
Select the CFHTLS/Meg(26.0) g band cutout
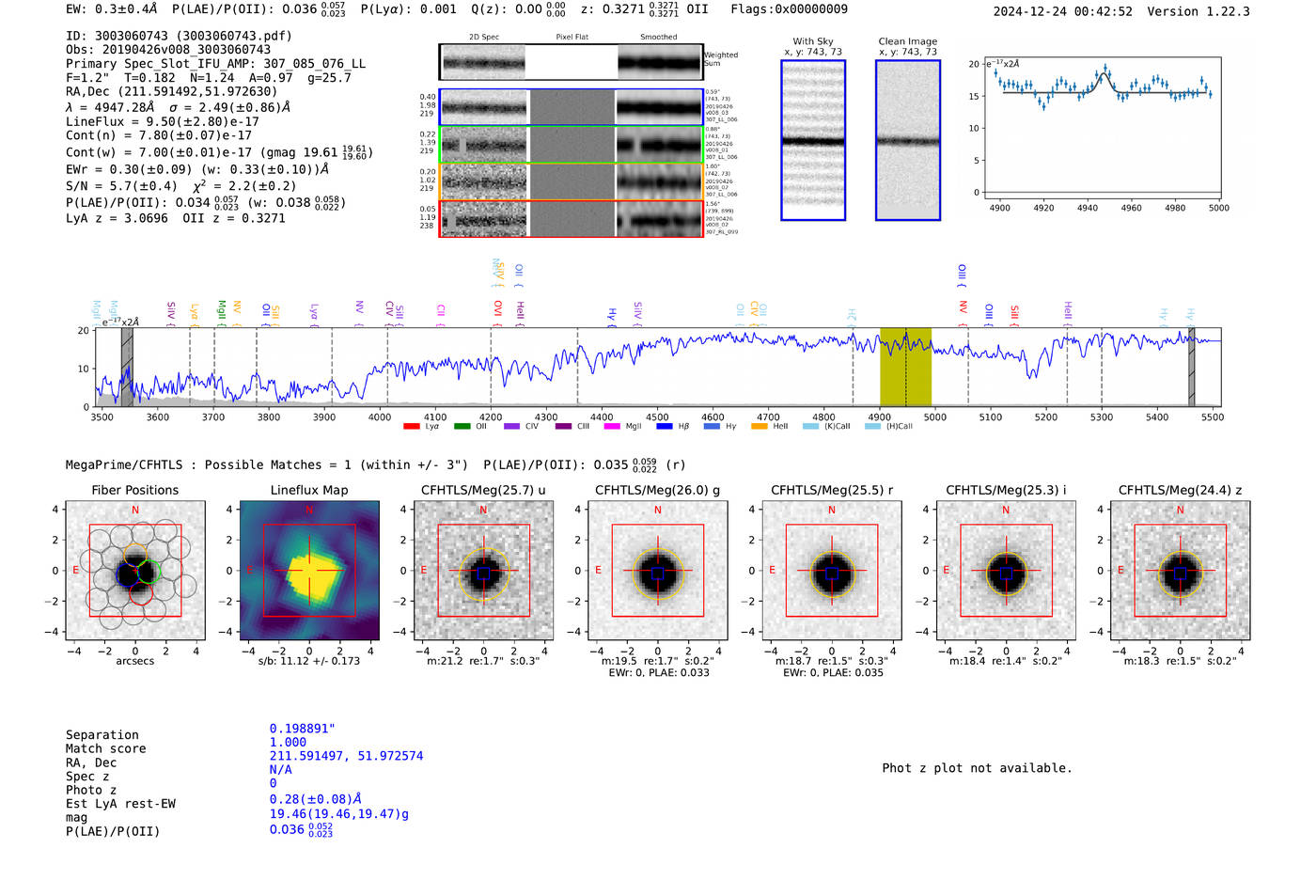[x=657, y=570]
